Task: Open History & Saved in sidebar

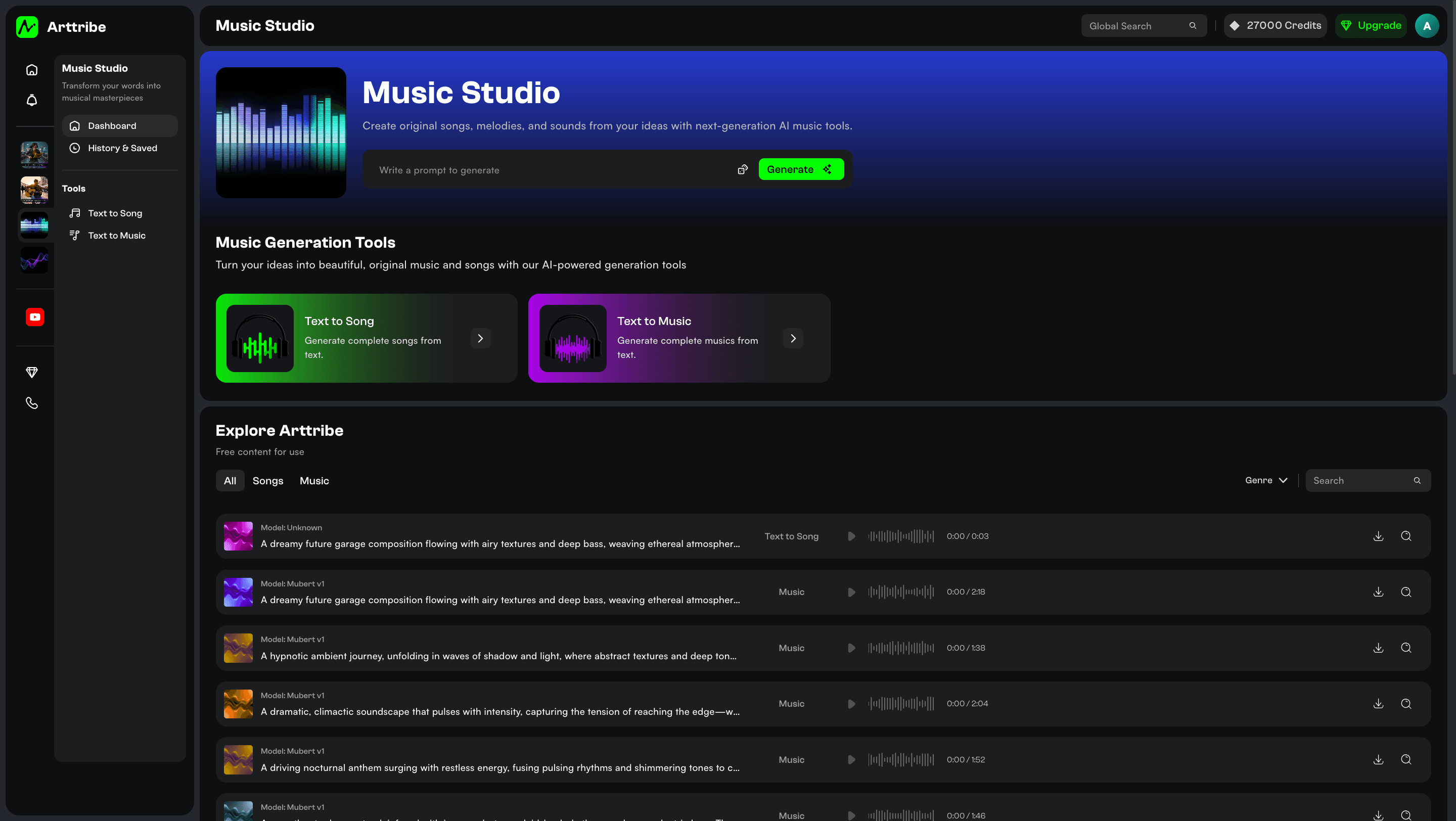Action: [120, 148]
